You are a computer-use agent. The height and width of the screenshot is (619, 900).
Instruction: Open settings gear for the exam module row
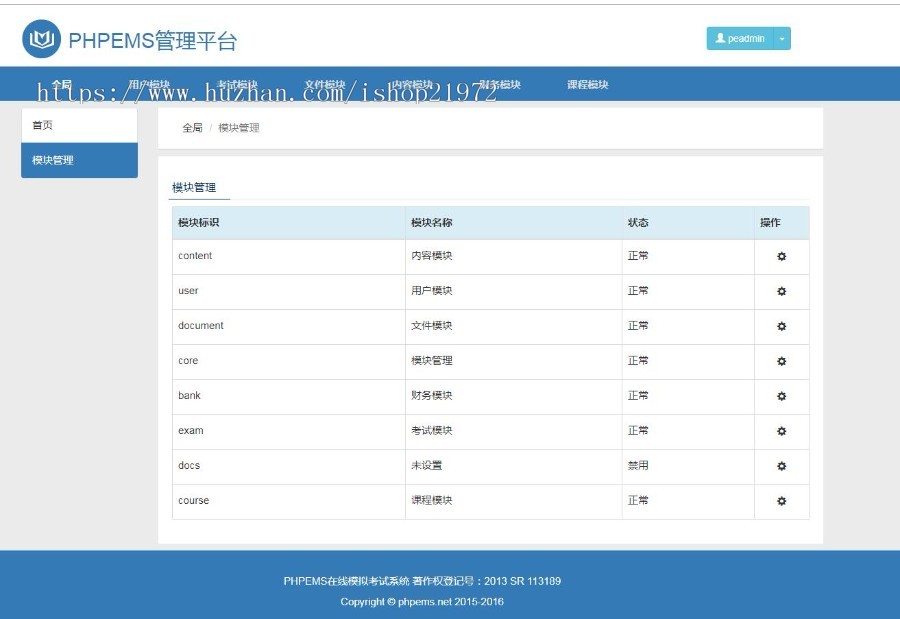[x=782, y=431]
